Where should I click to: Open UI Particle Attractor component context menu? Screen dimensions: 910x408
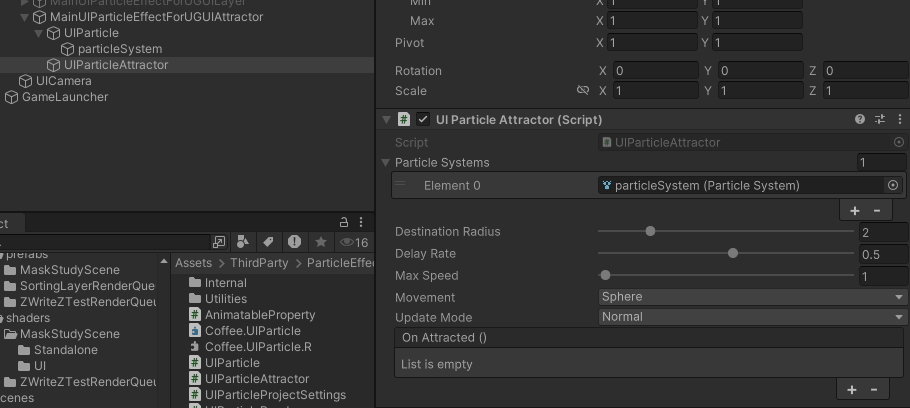tap(900, 119)
